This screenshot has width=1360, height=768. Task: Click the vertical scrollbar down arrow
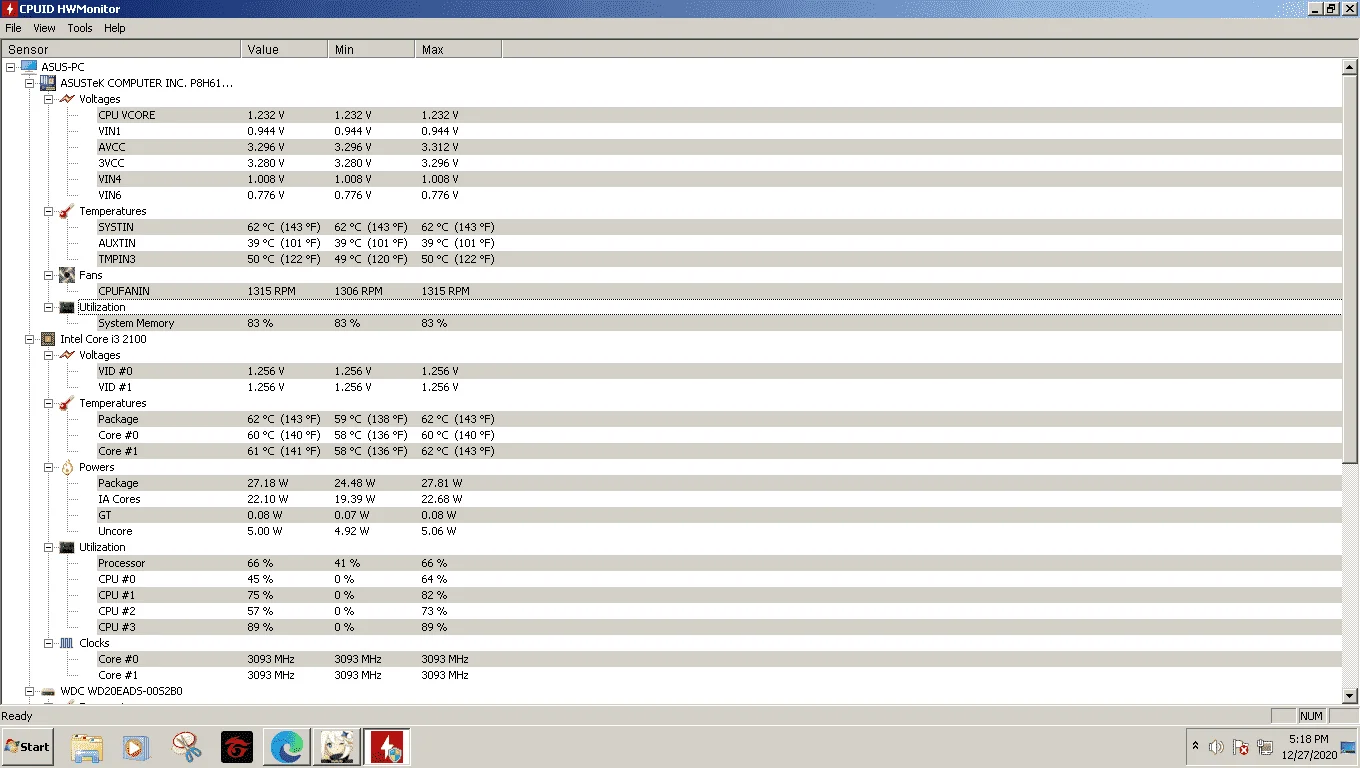(x=1349, y=696)
